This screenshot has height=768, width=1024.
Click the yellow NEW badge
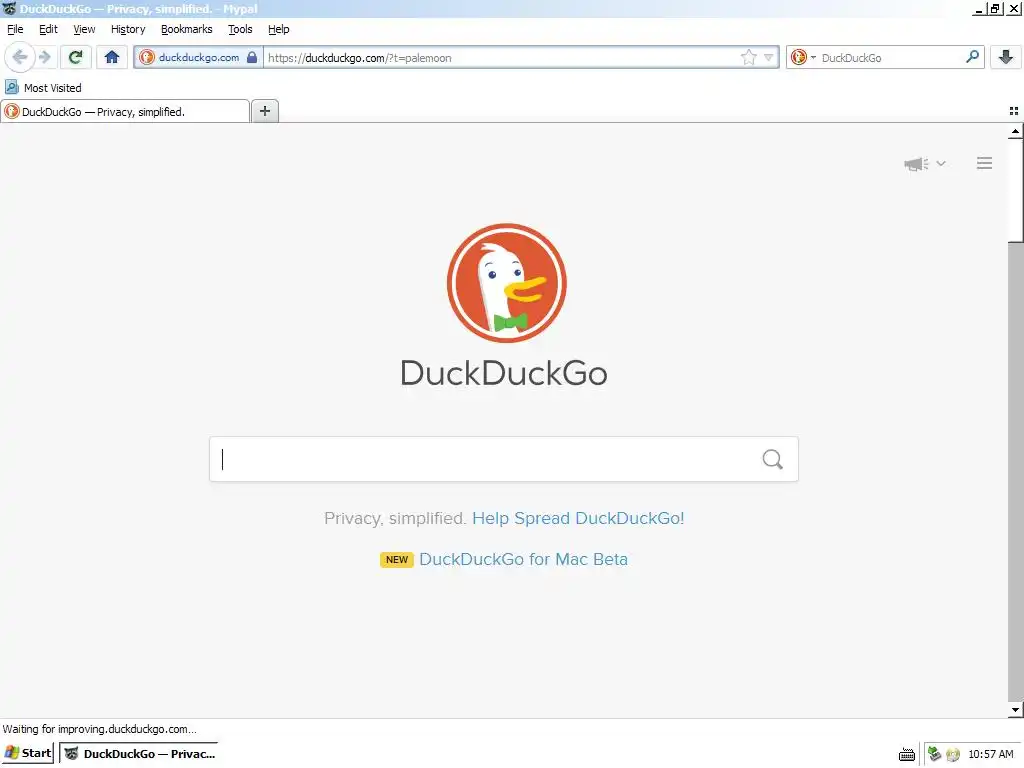(x=396, y=560)
